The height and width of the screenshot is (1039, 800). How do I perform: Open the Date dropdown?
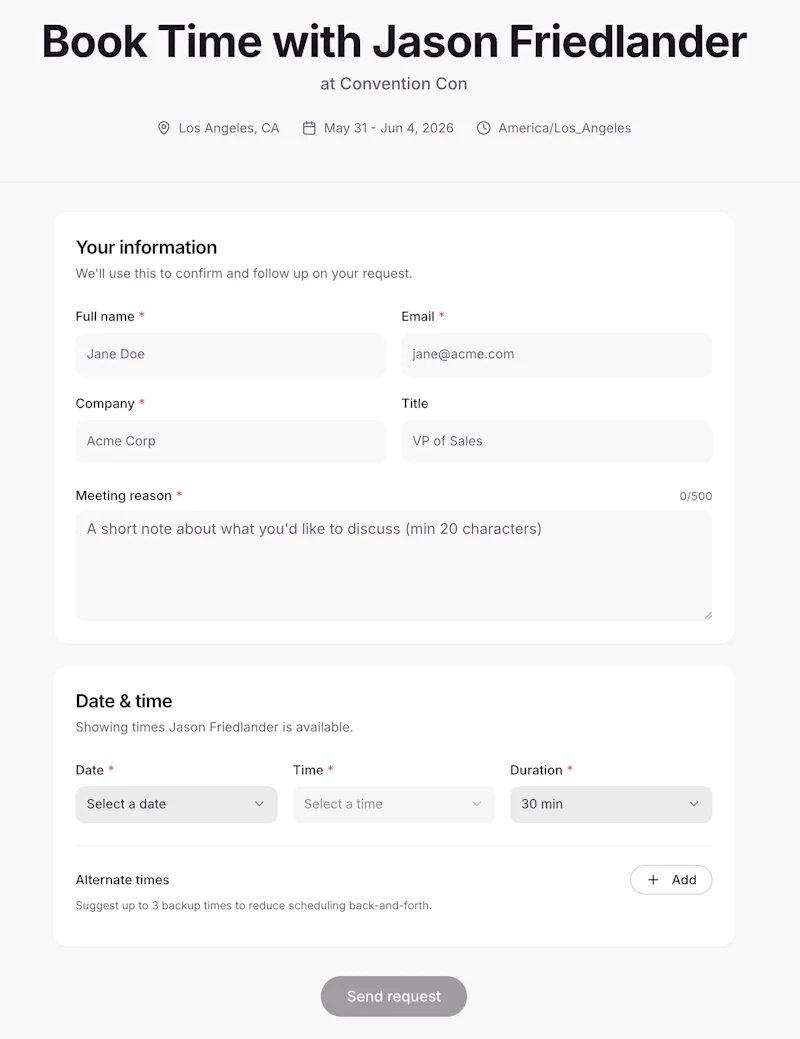[176, 804]
